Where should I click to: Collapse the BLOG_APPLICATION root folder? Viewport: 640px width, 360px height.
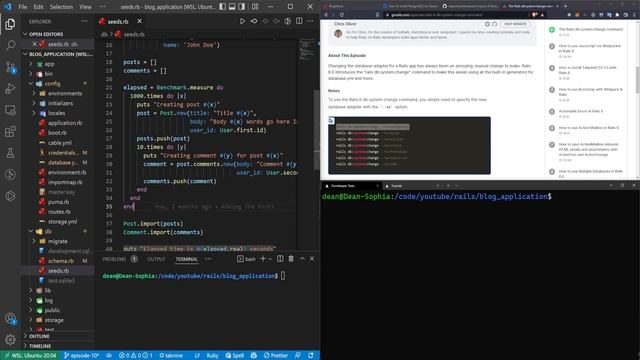point(57,54)
